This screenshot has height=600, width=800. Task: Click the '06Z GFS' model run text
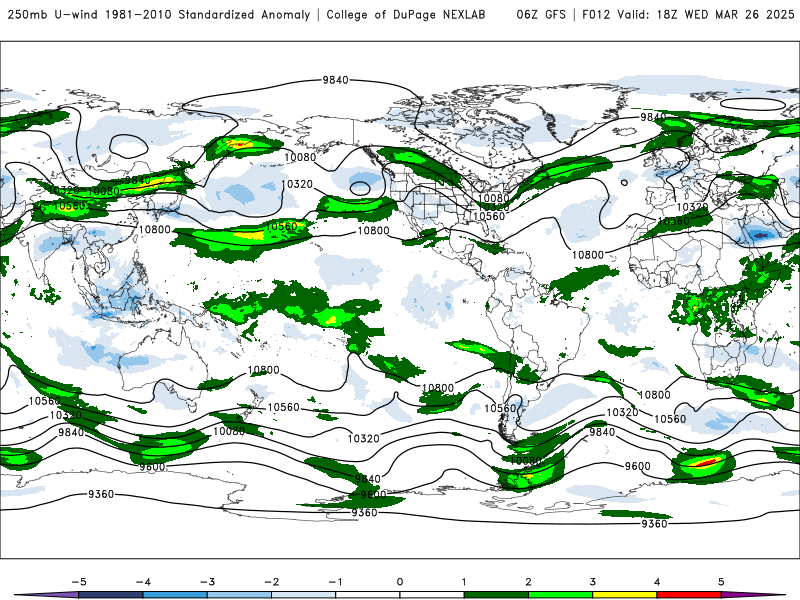(x=541, y=14)
